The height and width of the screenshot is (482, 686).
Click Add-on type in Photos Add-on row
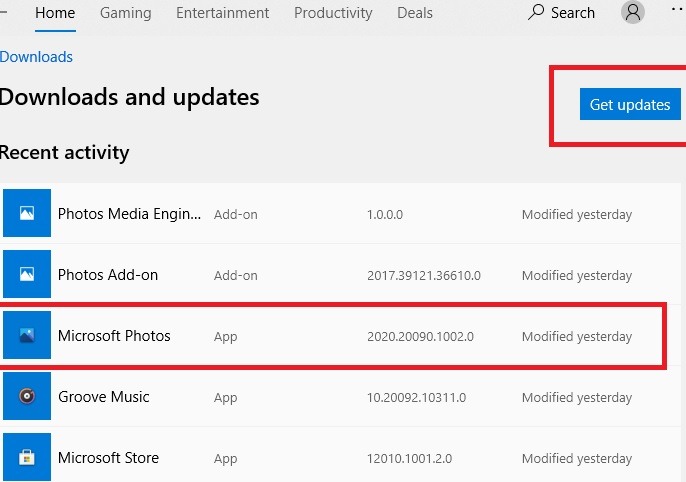(236, 276)
